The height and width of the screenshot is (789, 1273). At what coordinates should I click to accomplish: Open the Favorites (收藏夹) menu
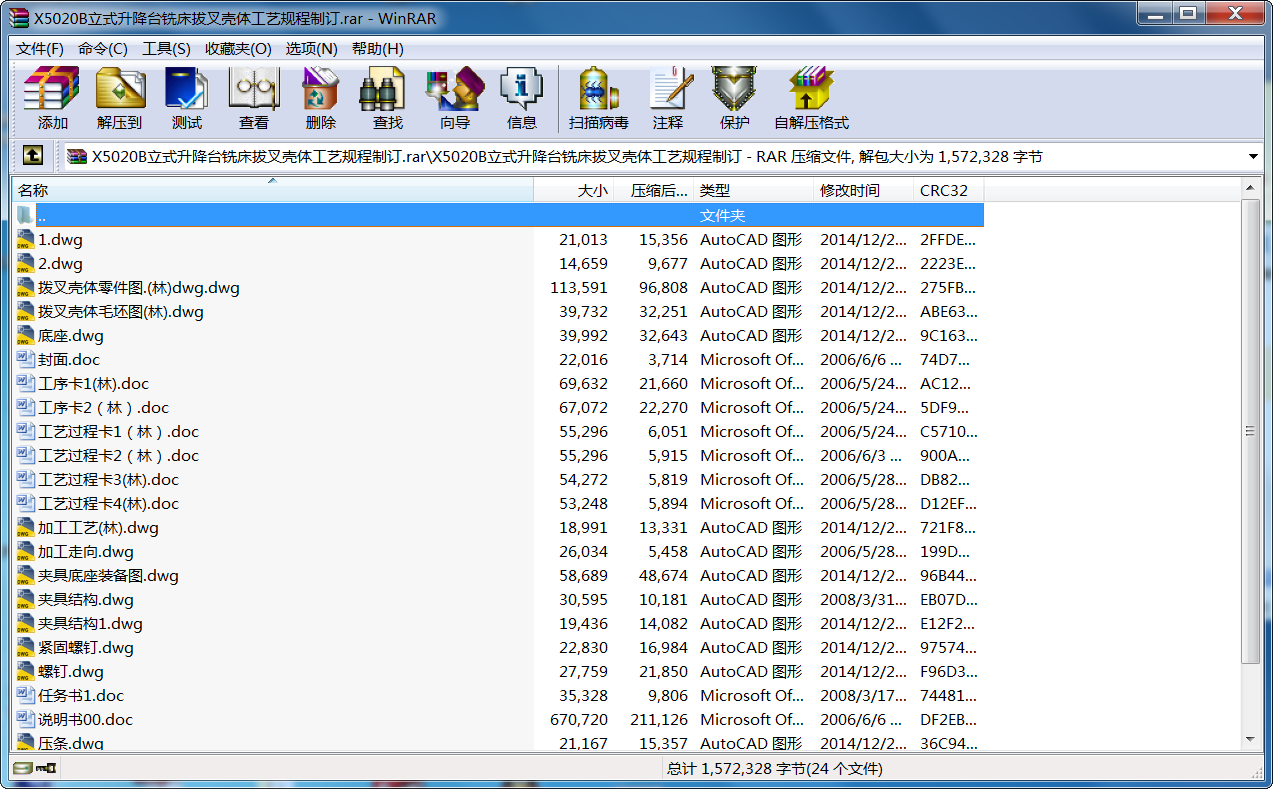238,48
